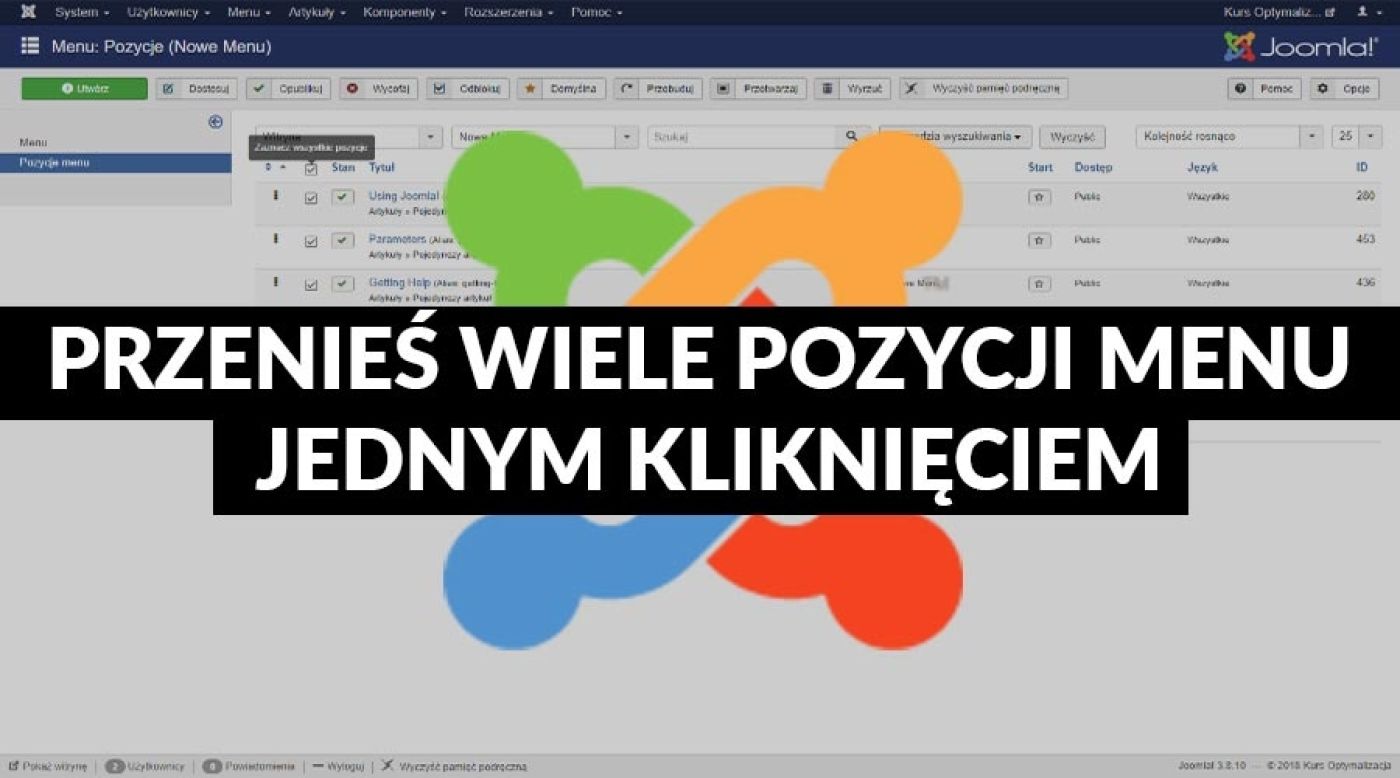This screenshot has width=1400, height=778.
Task: Click status bar Wyczyść pamięć podręczną link
Action: (x=455, y=767)
